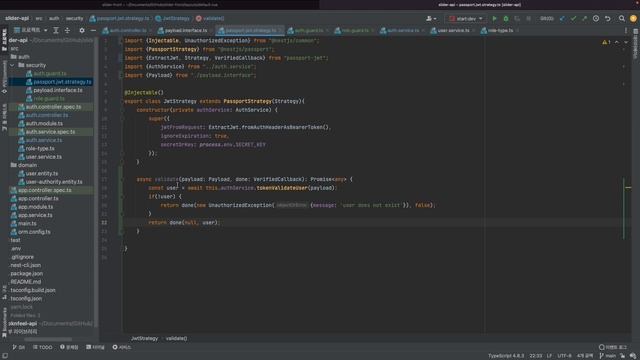Click the LF line separator status widget

(x=549, y=356)
